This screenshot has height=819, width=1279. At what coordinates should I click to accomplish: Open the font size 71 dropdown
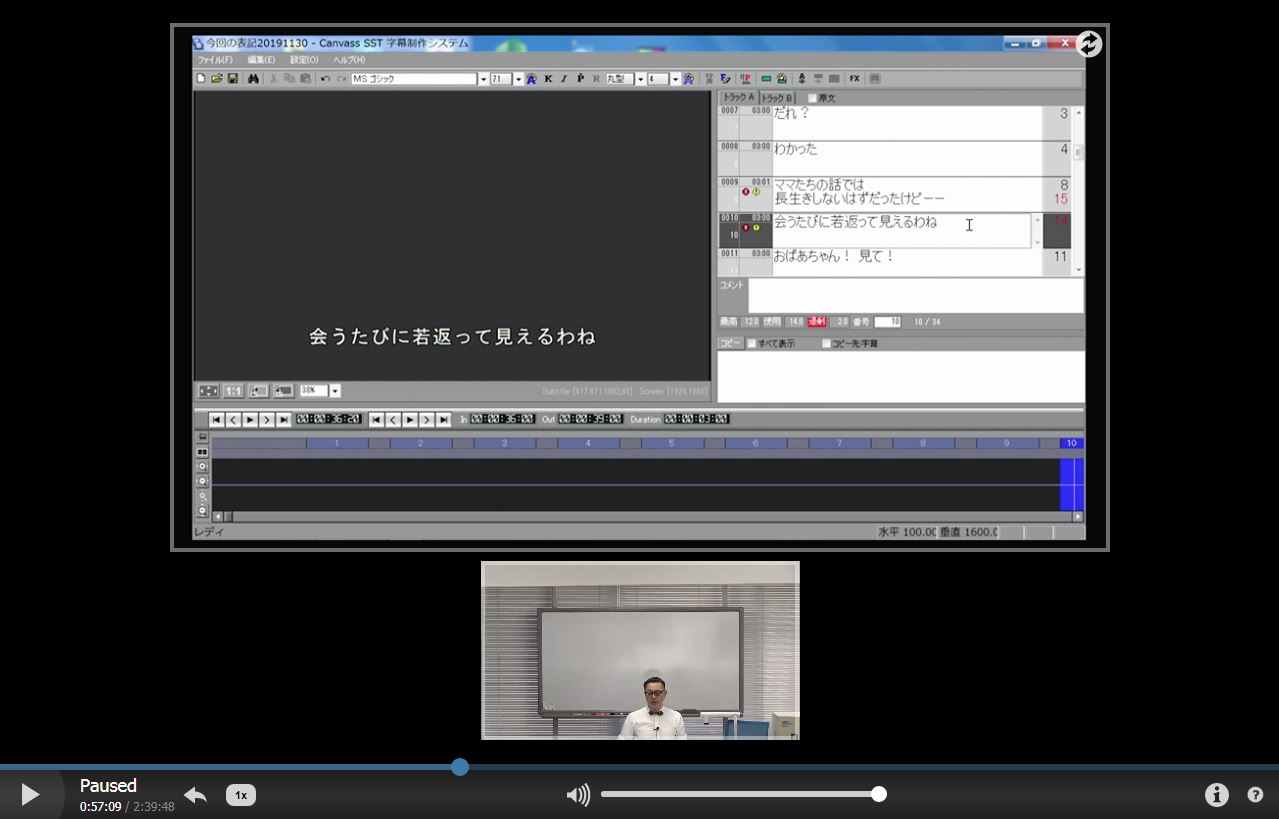coord(518,79)
